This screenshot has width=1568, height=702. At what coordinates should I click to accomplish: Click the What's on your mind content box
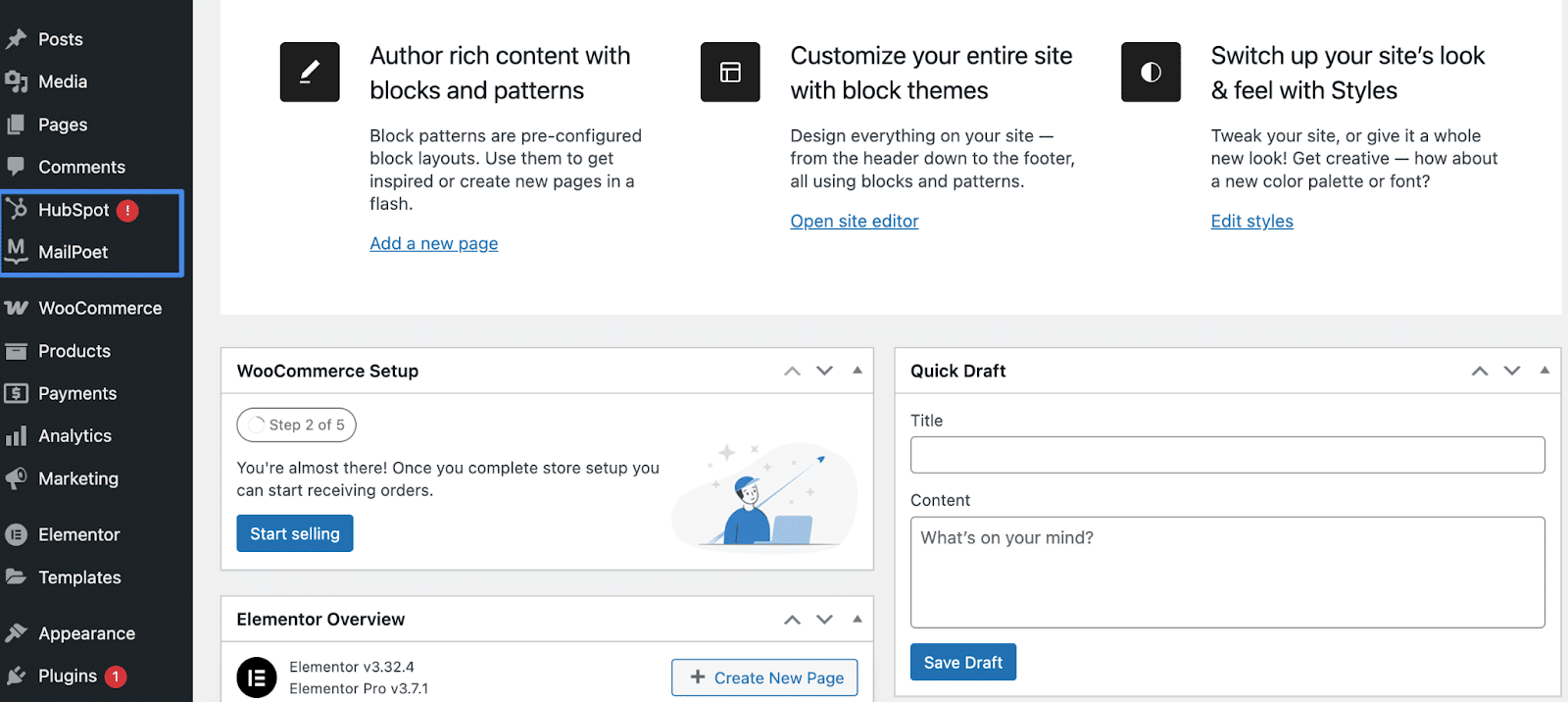(1228, 573)
